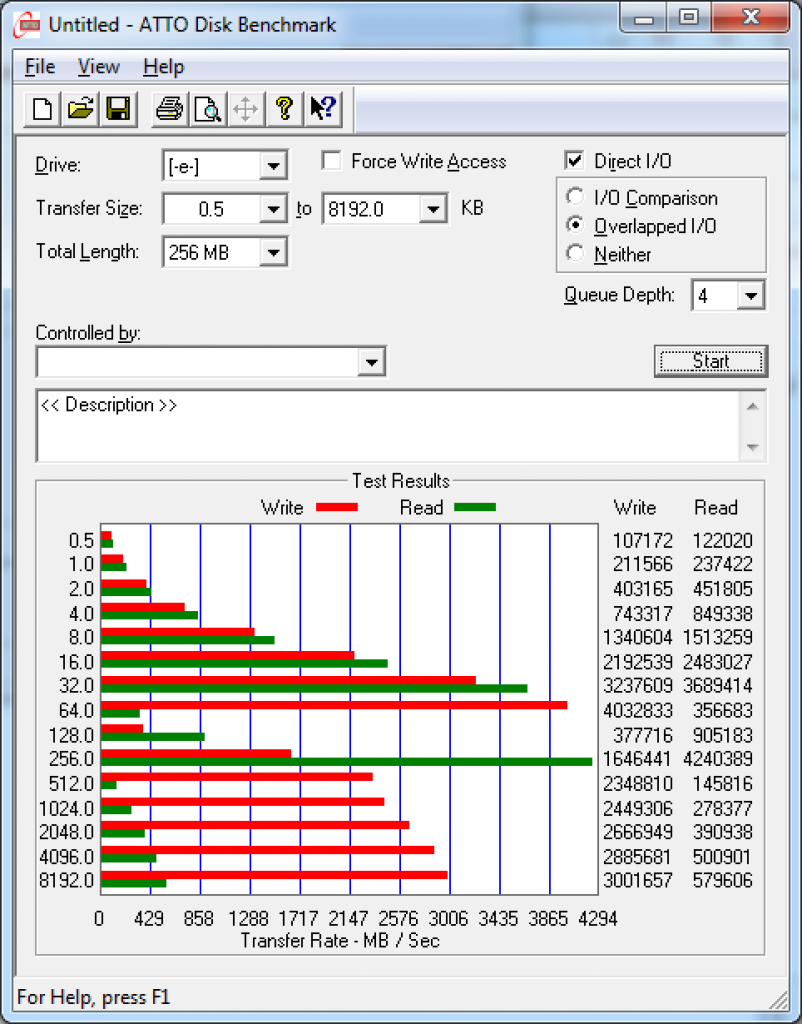Click read value 579606
Image resolution: width=802 pixels, height=1024 pixels.
(x=722, y=880)
